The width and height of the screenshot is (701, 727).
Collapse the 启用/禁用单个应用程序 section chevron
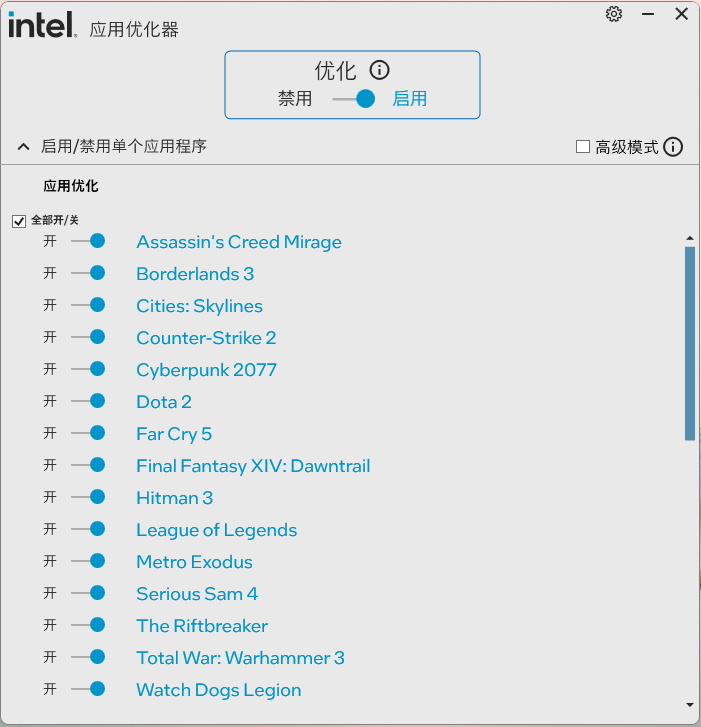point(23,147)
